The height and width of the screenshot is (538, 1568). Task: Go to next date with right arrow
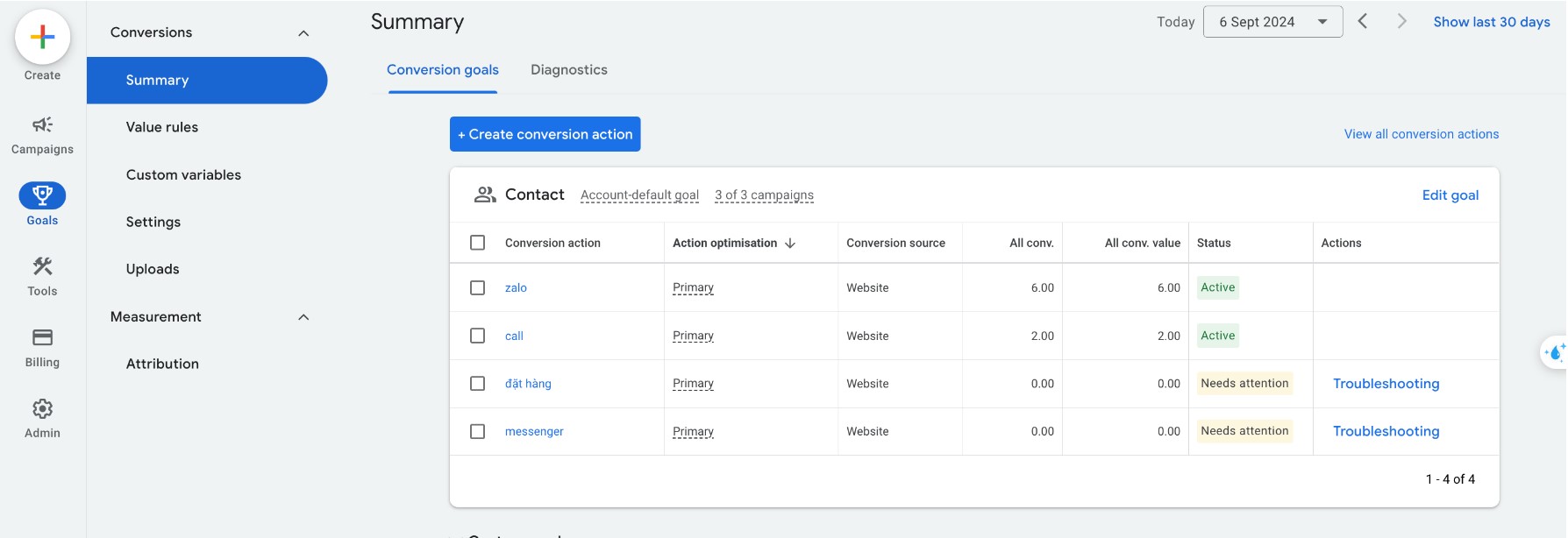[1401, 21]
